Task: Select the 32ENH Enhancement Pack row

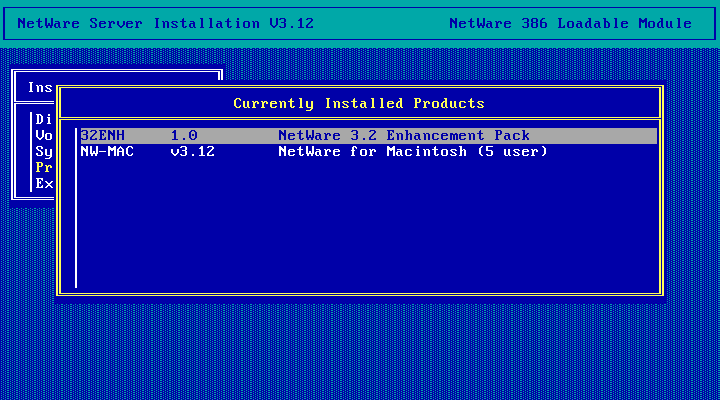Action: (368, 135)
